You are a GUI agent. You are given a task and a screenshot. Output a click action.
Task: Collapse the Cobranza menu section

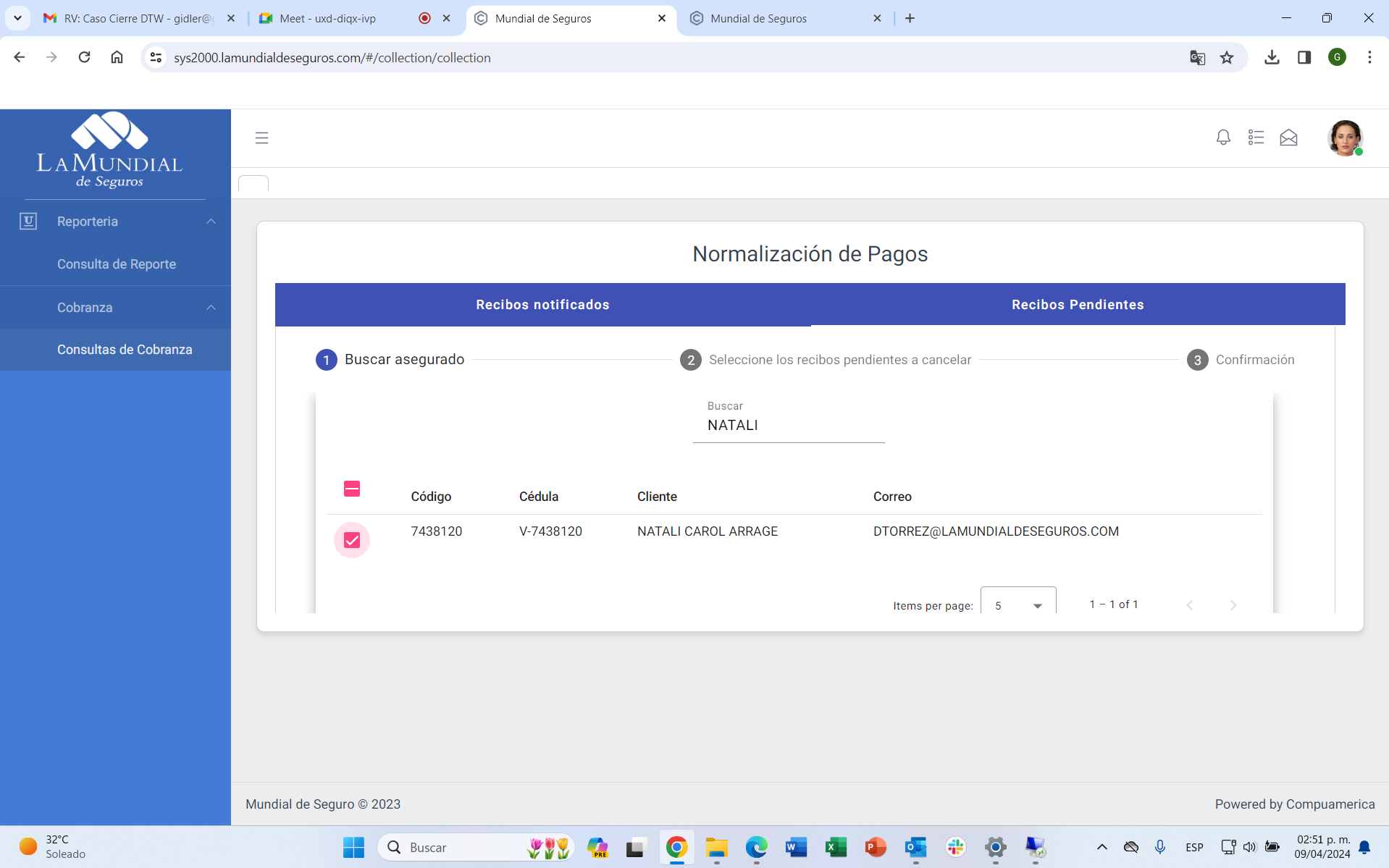pos(211,308)
